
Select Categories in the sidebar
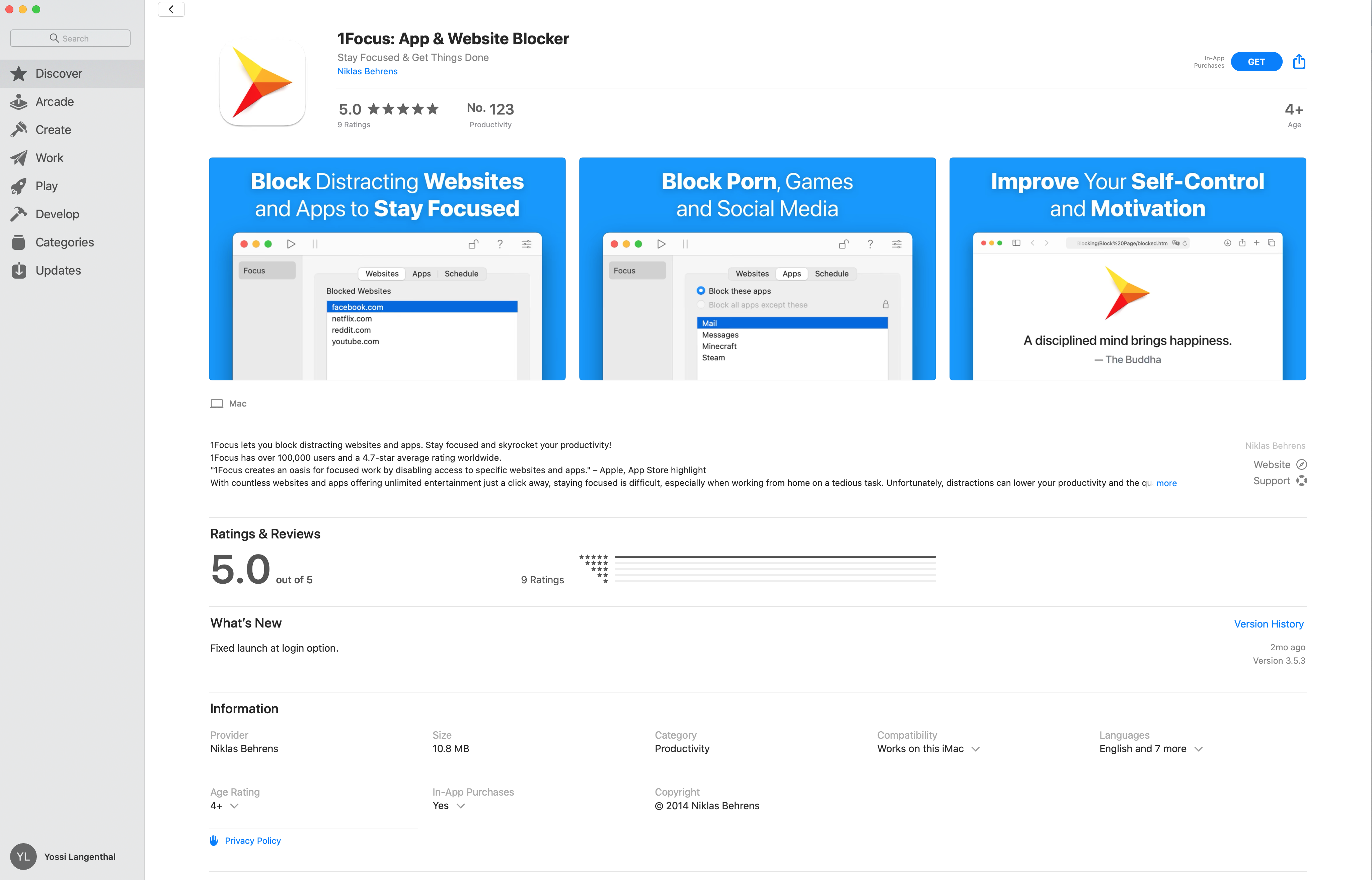pyautogui.click(x=64, y=242)
